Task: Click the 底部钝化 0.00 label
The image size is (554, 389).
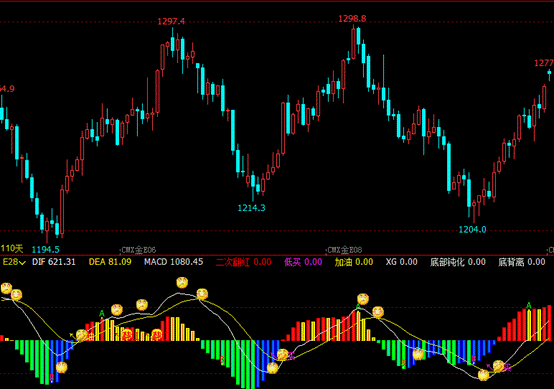Action: coord(458,262)
